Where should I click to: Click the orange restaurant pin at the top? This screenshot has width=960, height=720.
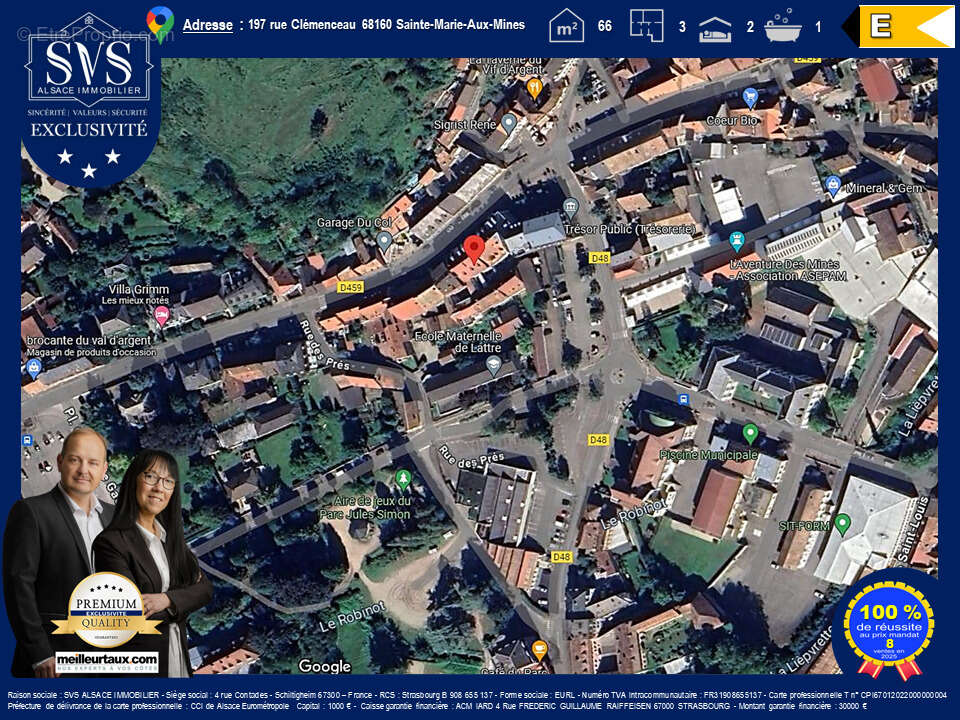pos(535,87)
